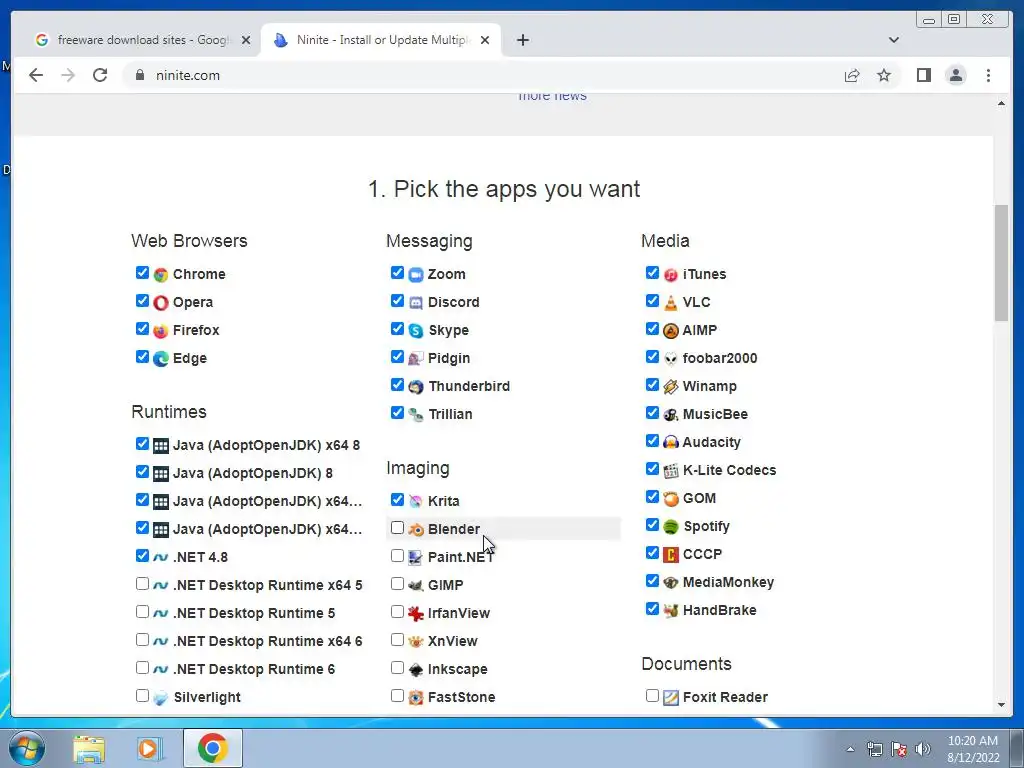Show hidden system tray icons
This screenshot has height=768, width=1024.
(x=850, y=749)
